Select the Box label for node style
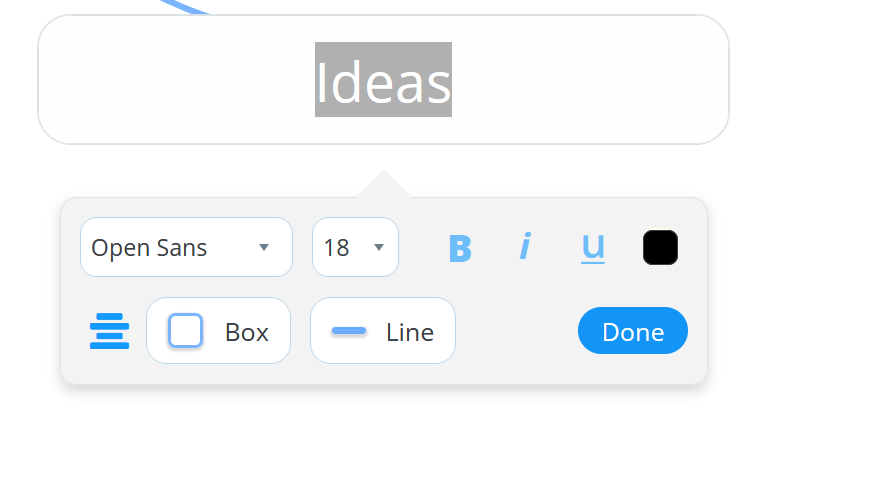 coord(247,332)
